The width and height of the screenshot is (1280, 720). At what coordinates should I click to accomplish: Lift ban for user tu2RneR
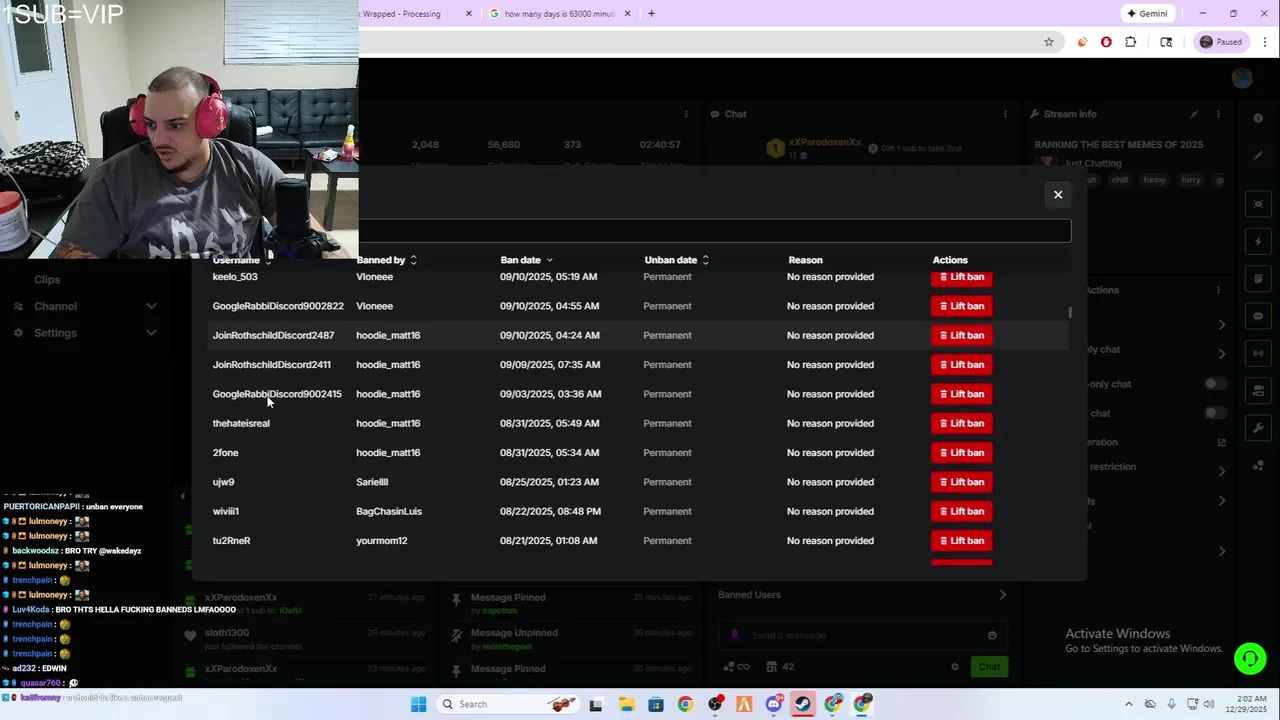tap(961, 541)
